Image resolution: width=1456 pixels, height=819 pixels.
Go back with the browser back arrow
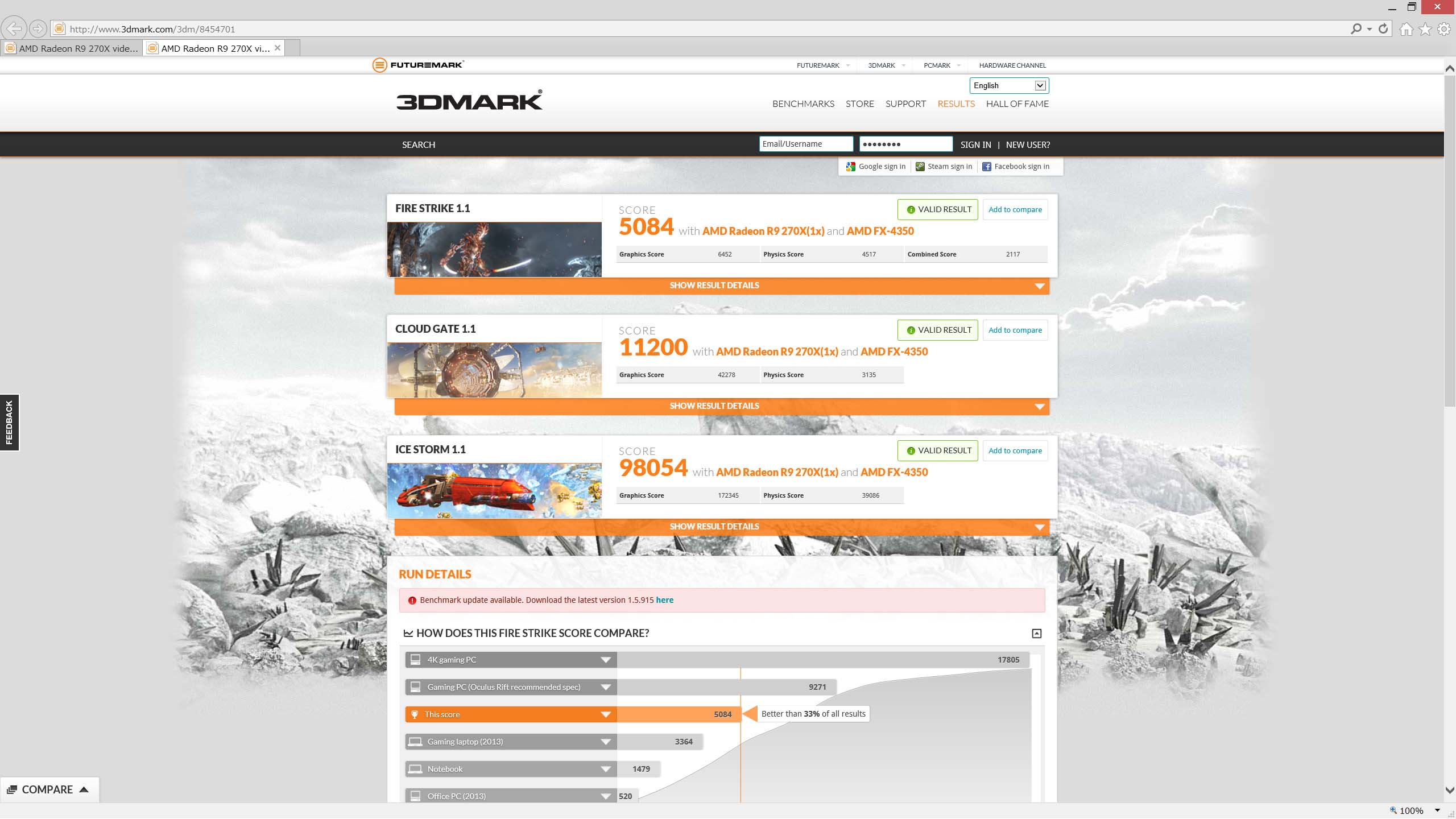click(14, 28)
